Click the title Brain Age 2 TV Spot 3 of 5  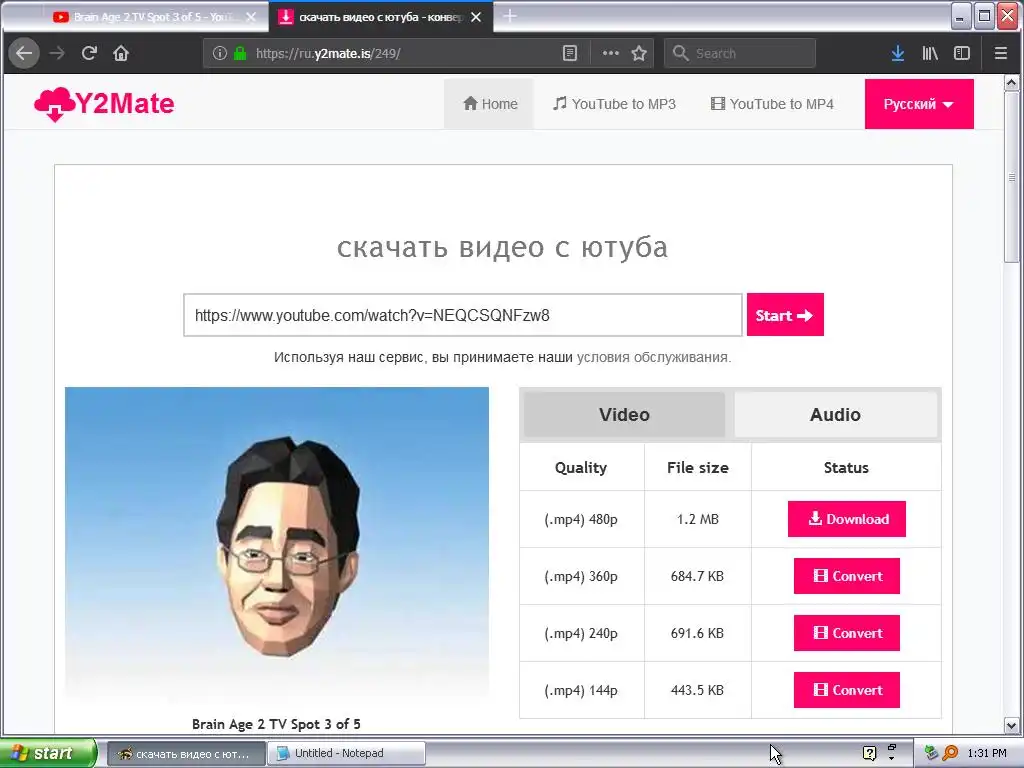276,724
